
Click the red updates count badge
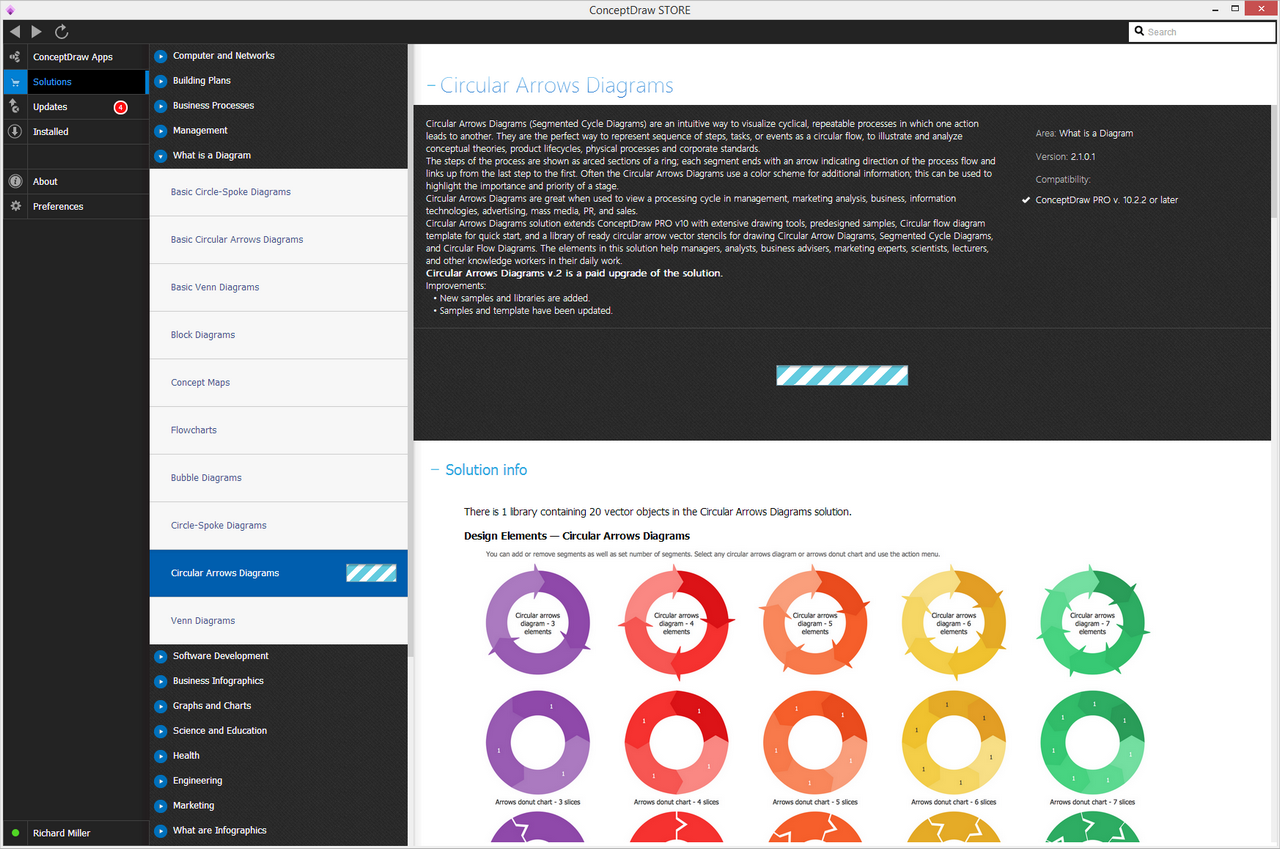click(x=120, y=107)
